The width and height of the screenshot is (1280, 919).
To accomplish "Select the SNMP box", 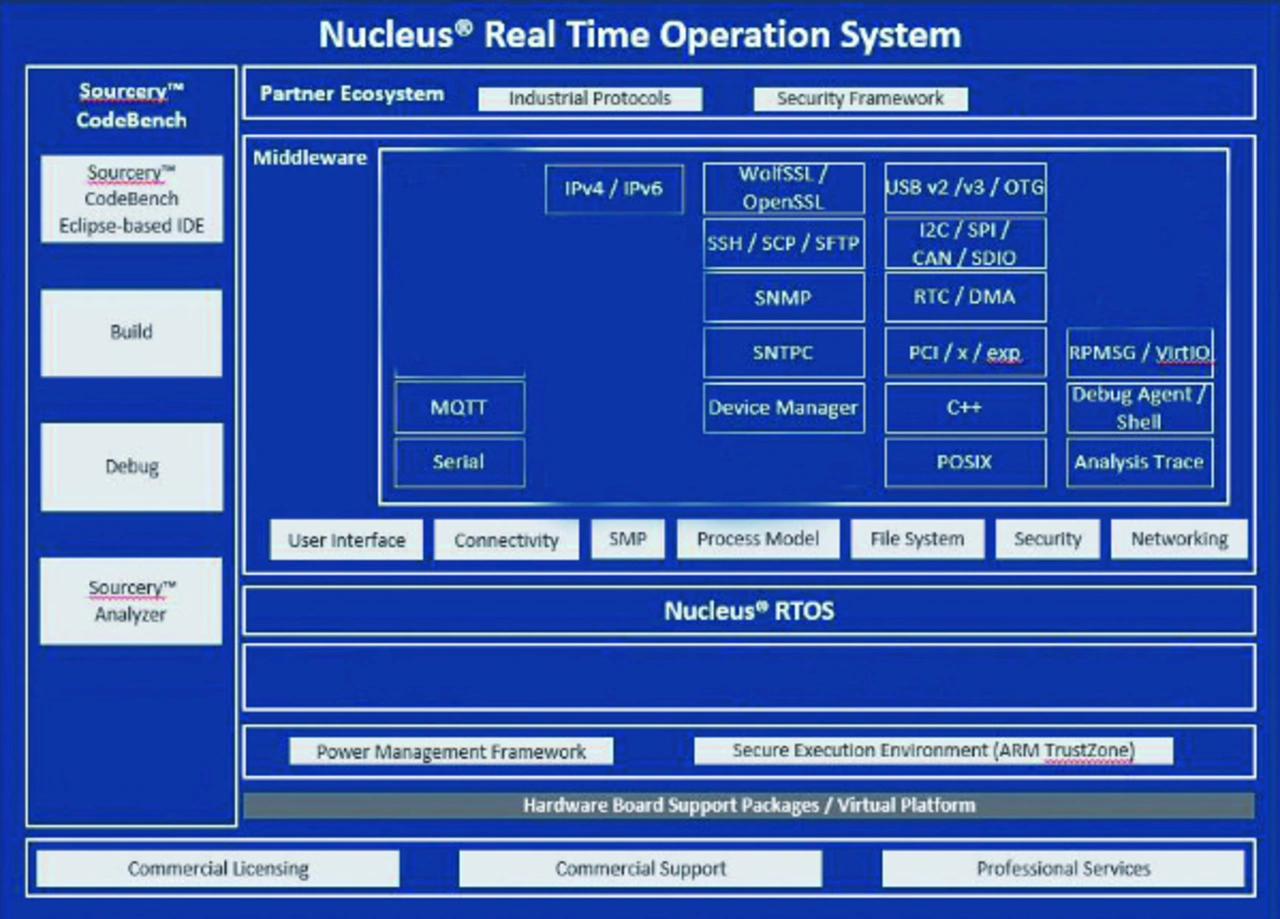I will click(x=784, y=297).
